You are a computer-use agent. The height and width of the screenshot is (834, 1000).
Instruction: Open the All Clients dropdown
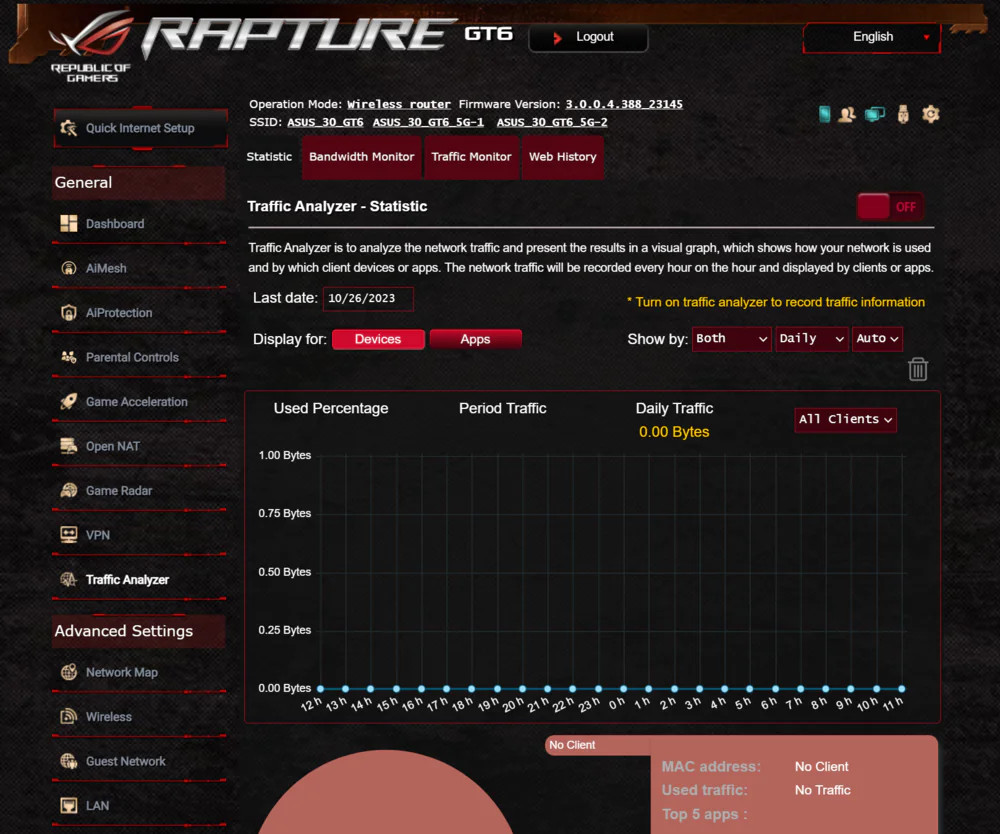846,420
